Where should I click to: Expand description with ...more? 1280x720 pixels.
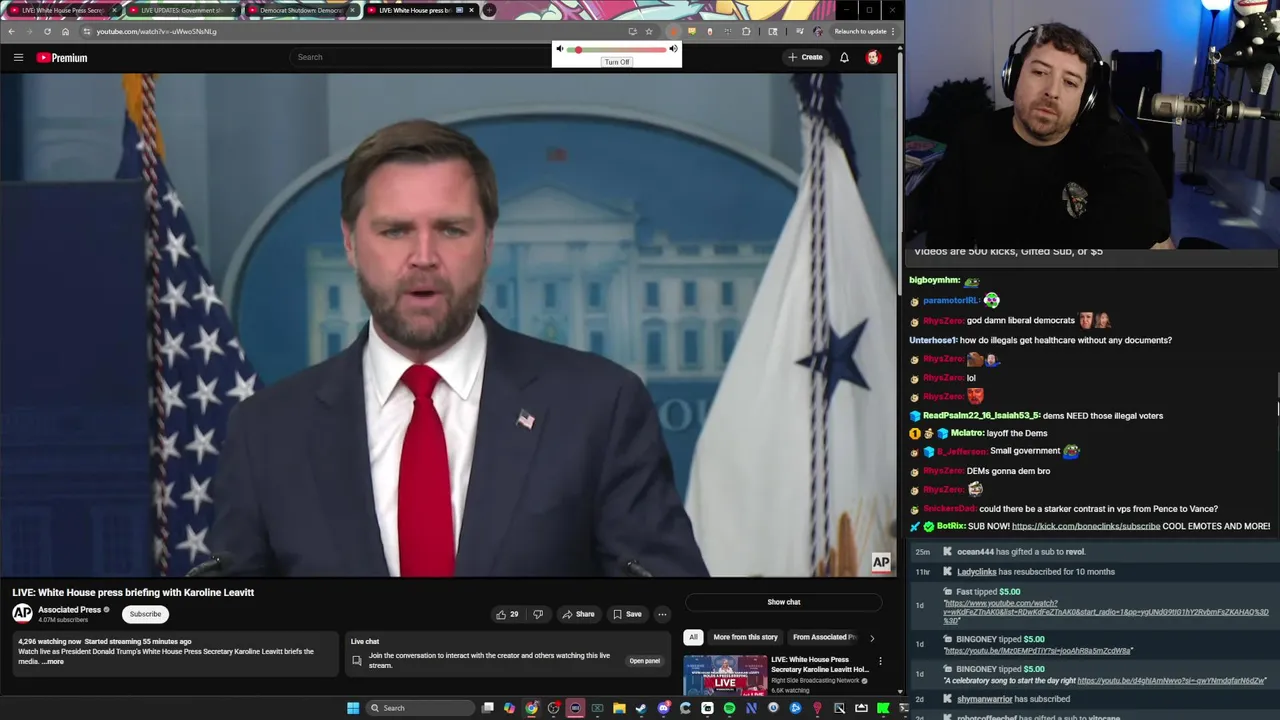tap(52, 662)
